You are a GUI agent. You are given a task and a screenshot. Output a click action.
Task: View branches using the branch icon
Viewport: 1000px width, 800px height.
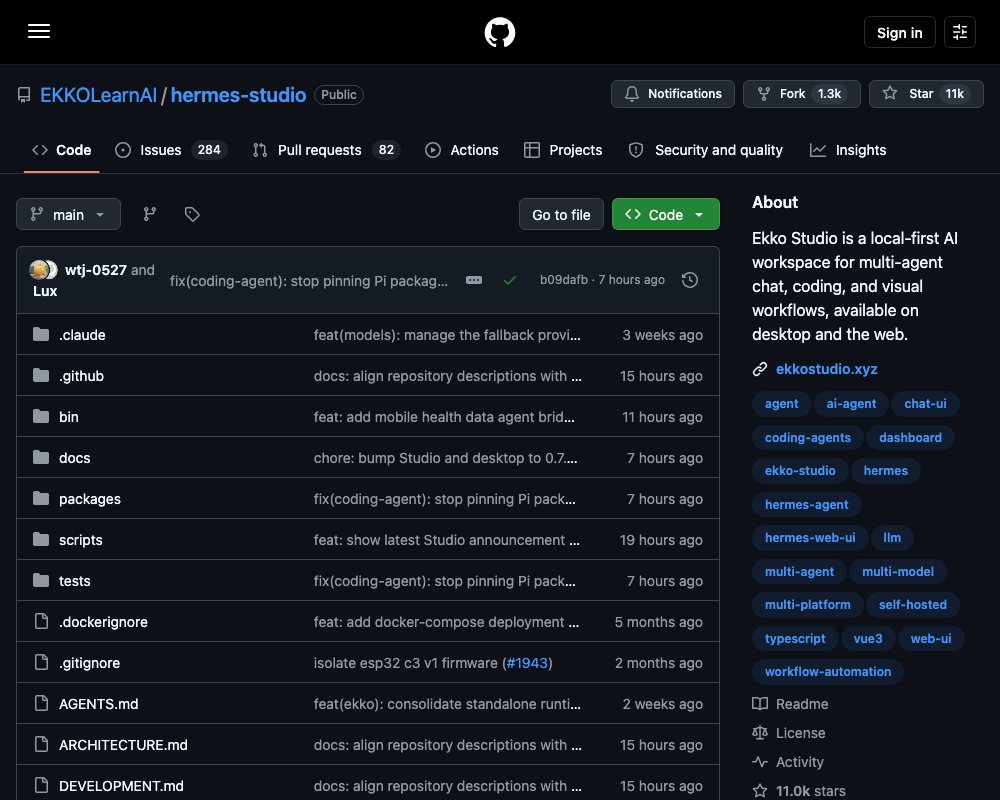(150, 214)
